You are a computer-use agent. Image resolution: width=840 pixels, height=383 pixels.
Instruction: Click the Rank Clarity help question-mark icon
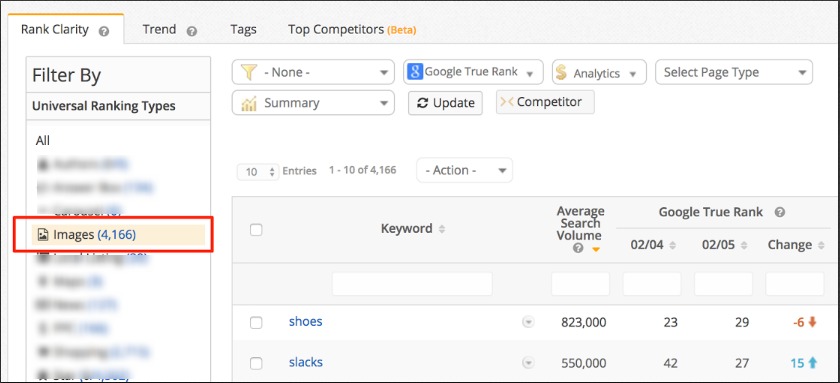[x=104, y=32]
